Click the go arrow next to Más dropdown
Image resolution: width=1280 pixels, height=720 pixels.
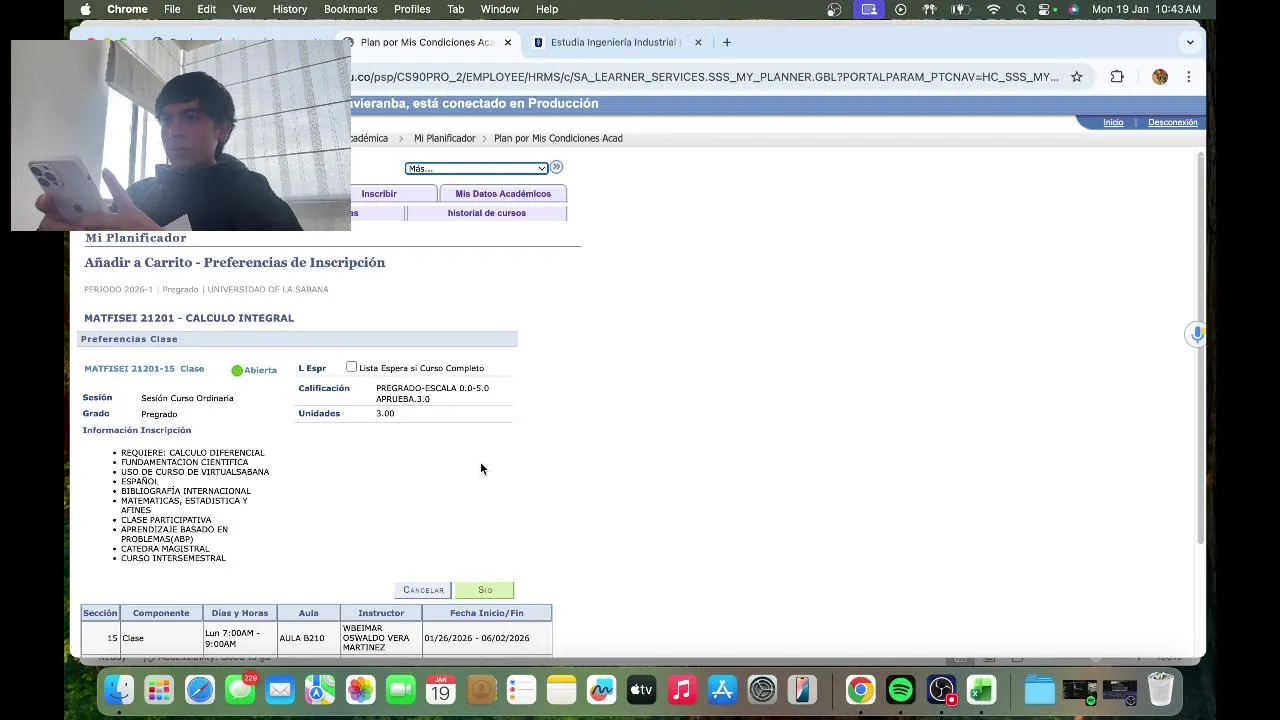[557, 167]
